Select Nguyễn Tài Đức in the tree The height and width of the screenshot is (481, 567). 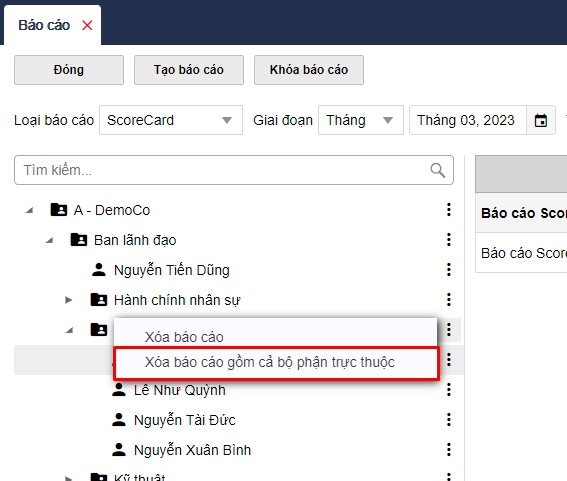pyautogui.click(x=184, y=420)
